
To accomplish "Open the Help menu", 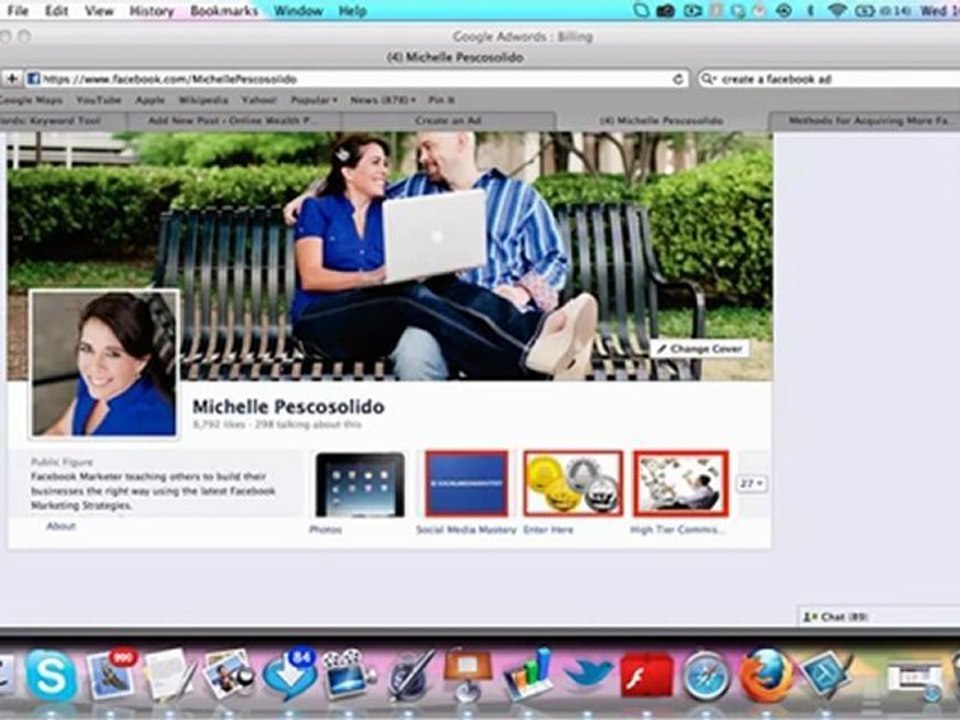I will (353, 10).
